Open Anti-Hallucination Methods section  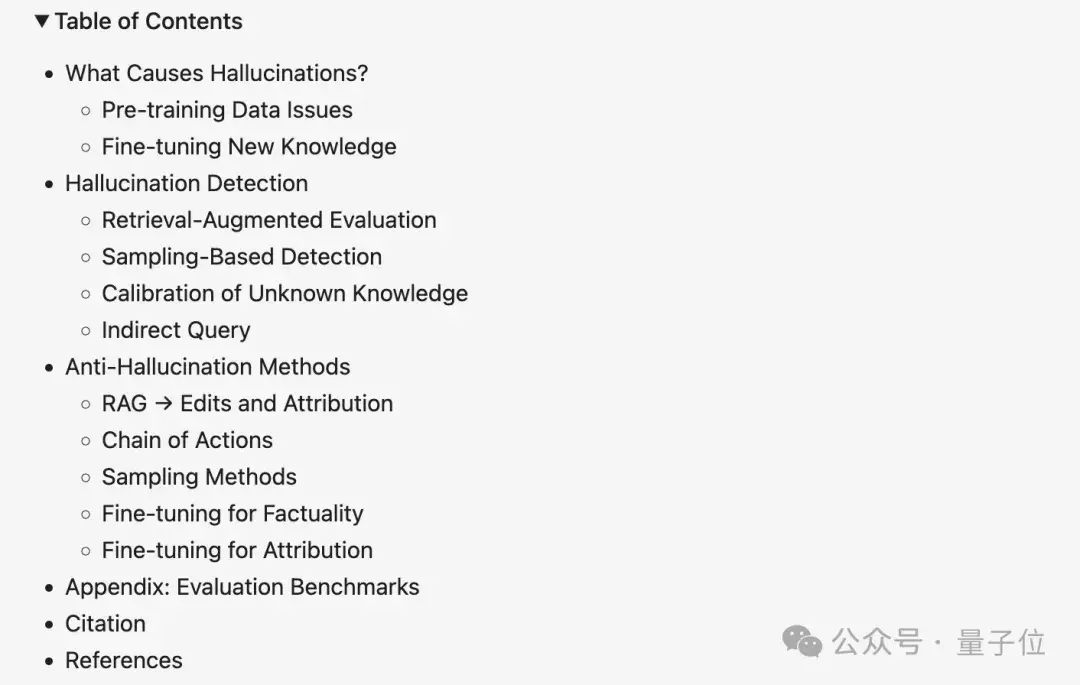(x=207, y=367)
